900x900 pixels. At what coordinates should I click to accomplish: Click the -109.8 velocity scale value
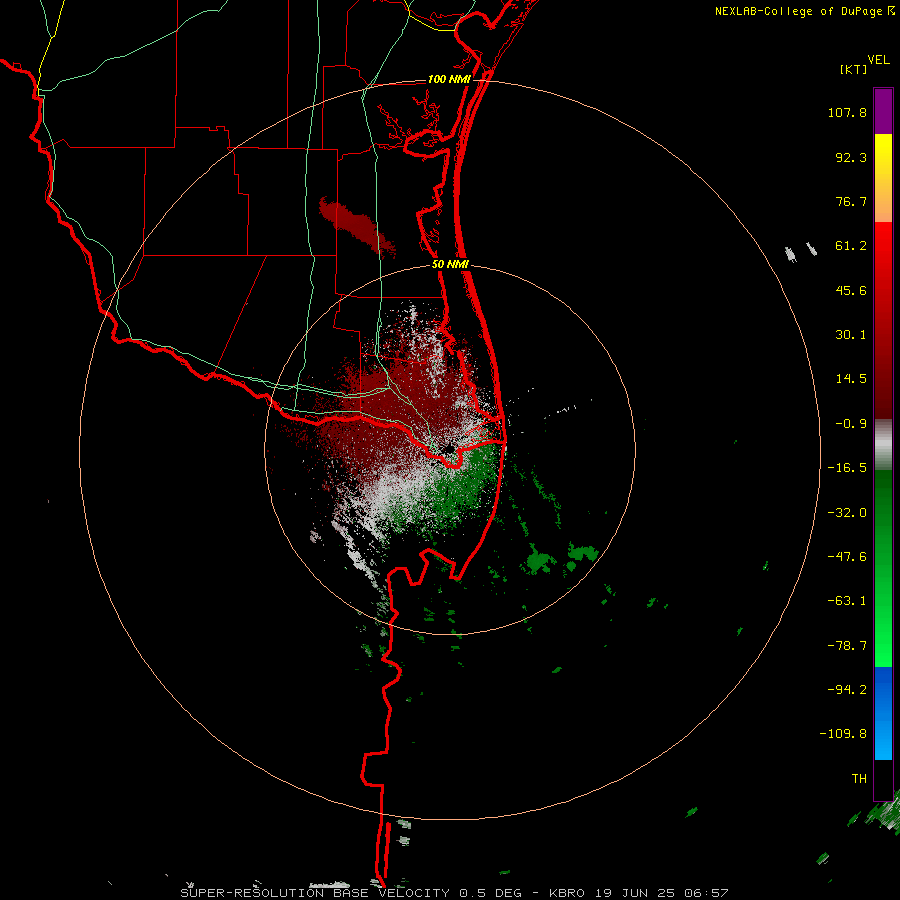[843, 734]
